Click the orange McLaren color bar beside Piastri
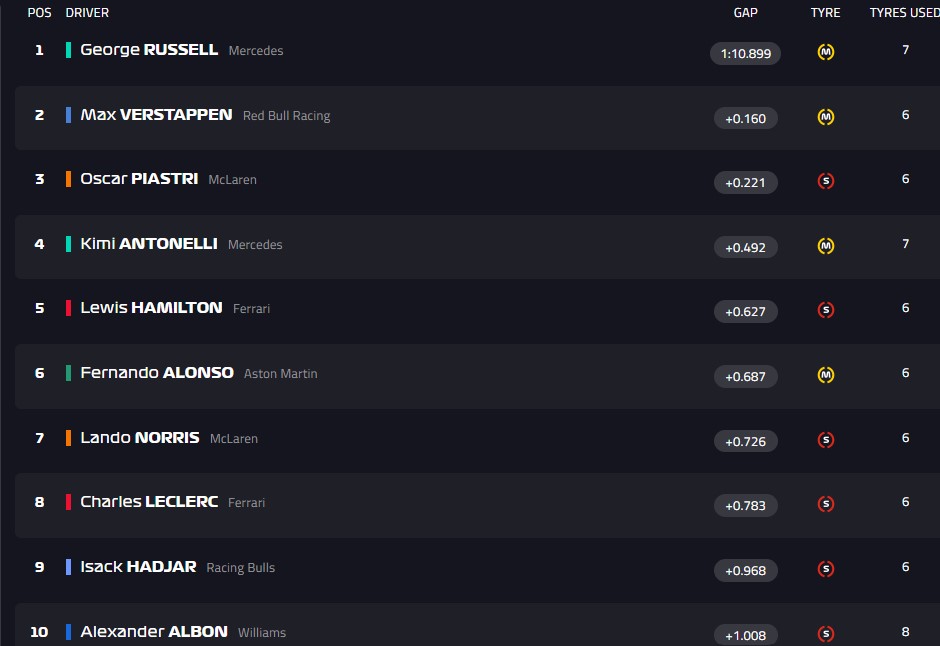The height and width of the screenshot is (646, 940). 68,179
